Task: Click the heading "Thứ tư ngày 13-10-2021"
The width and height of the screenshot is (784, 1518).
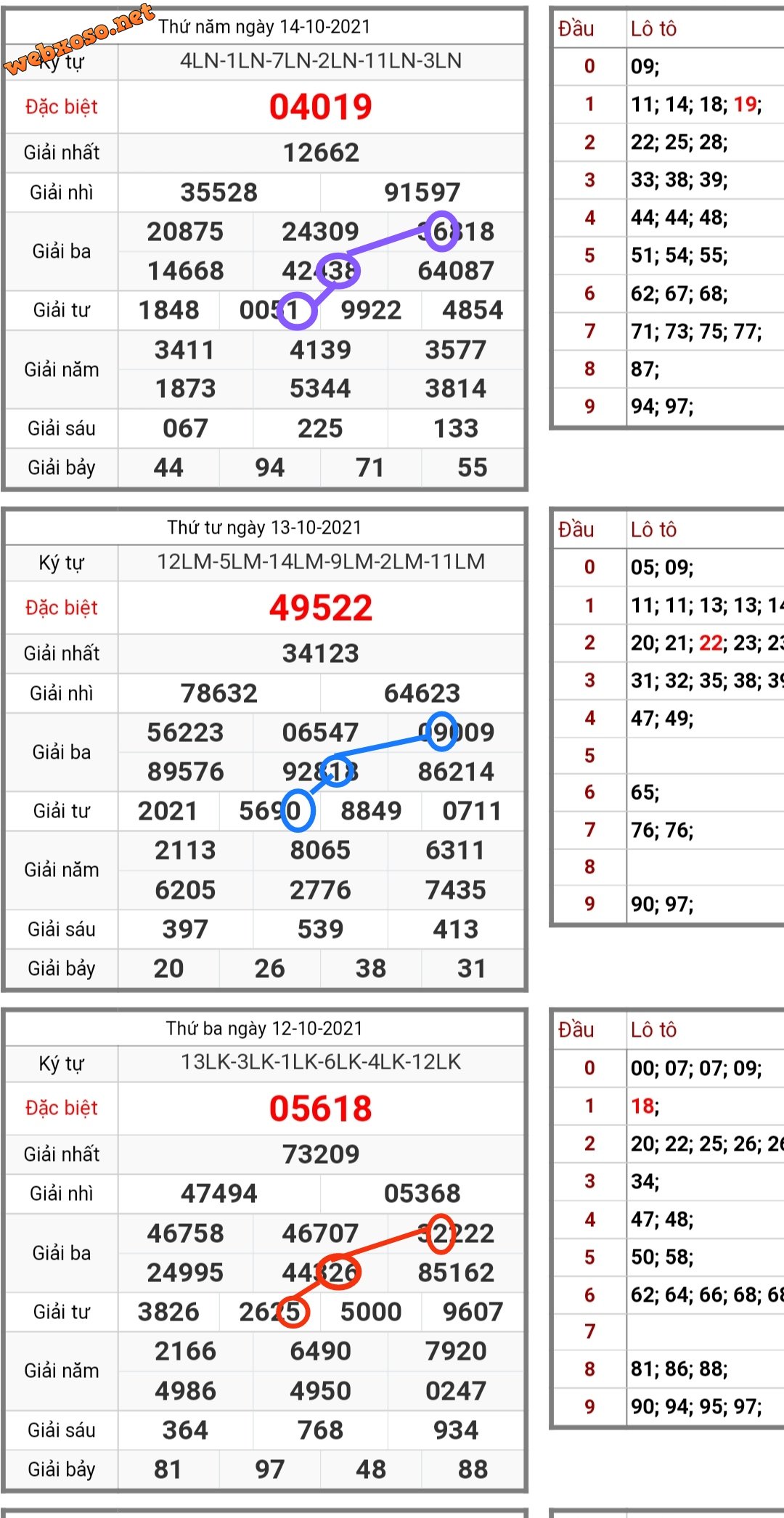Action: (x=264, y=528)
